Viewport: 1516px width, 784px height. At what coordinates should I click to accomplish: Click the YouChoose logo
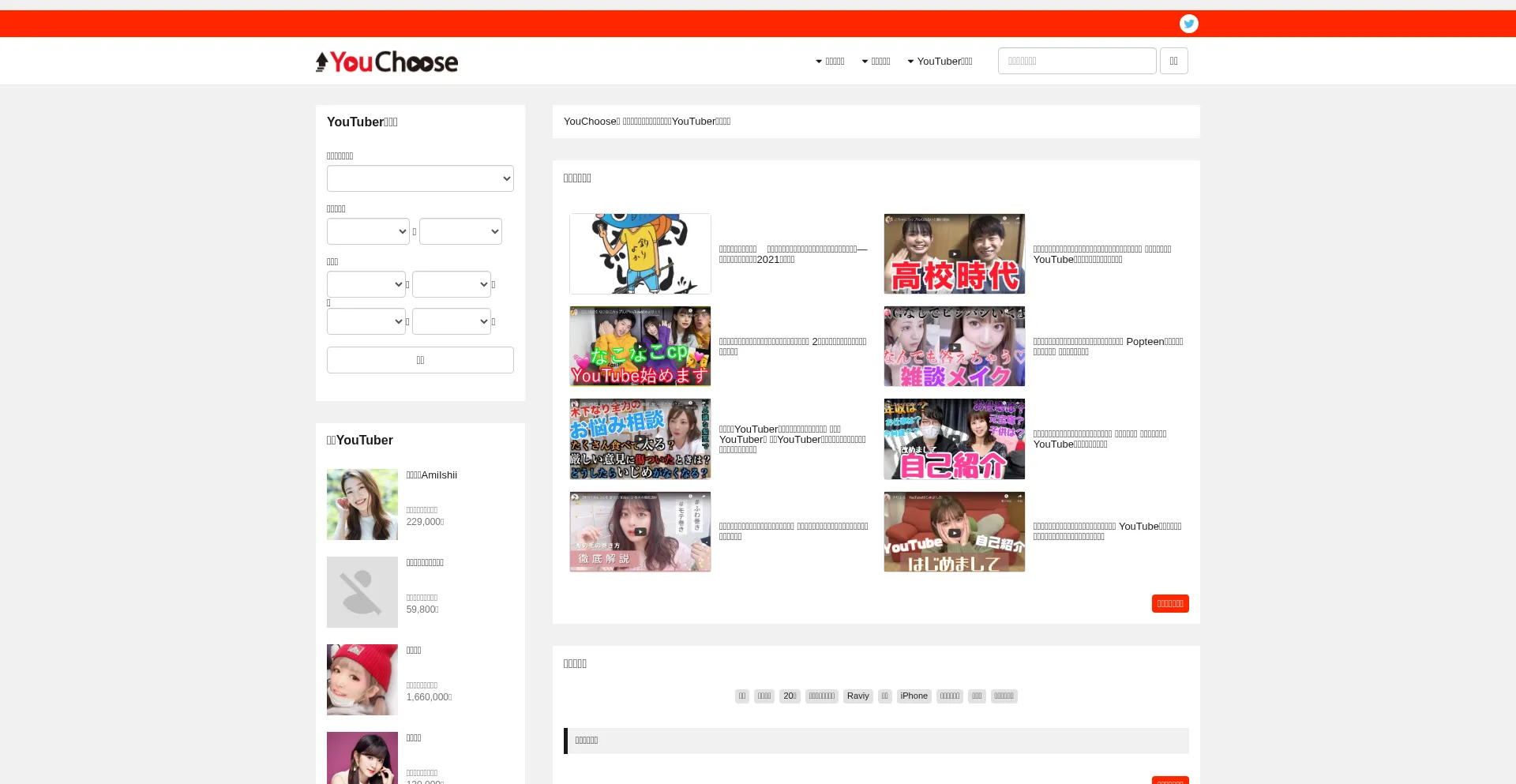(387, 62)
